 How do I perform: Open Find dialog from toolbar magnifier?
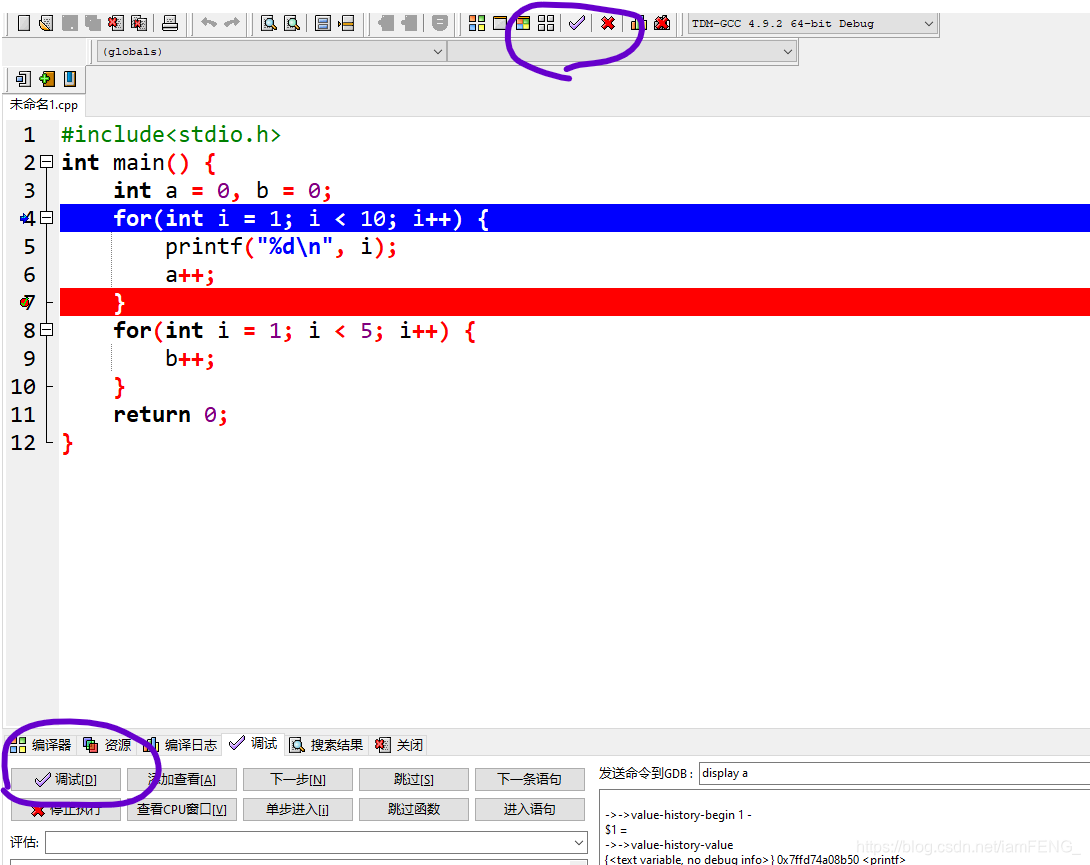click(268, 24)
